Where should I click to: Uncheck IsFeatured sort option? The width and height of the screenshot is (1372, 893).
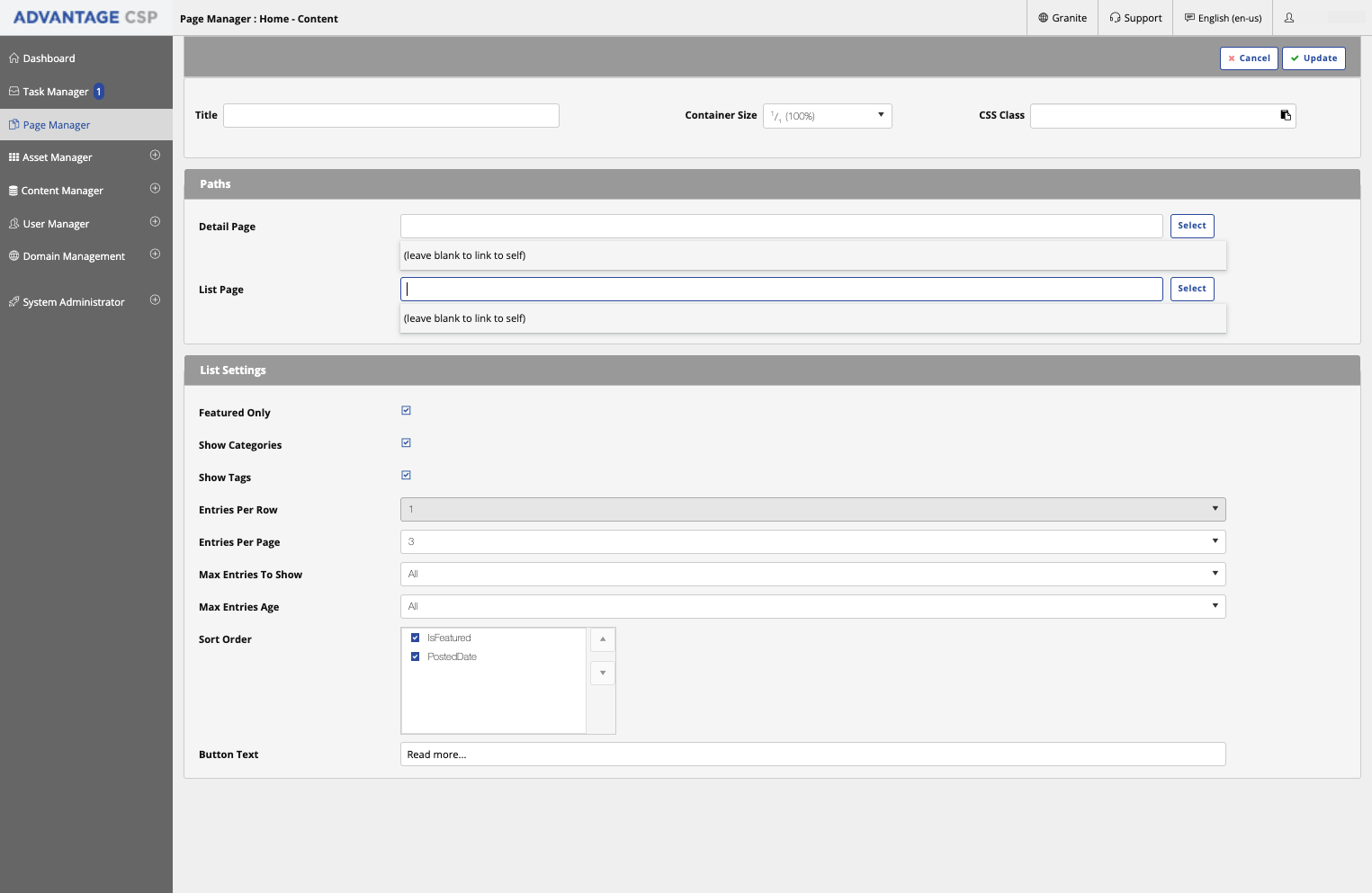pos(415,638)
